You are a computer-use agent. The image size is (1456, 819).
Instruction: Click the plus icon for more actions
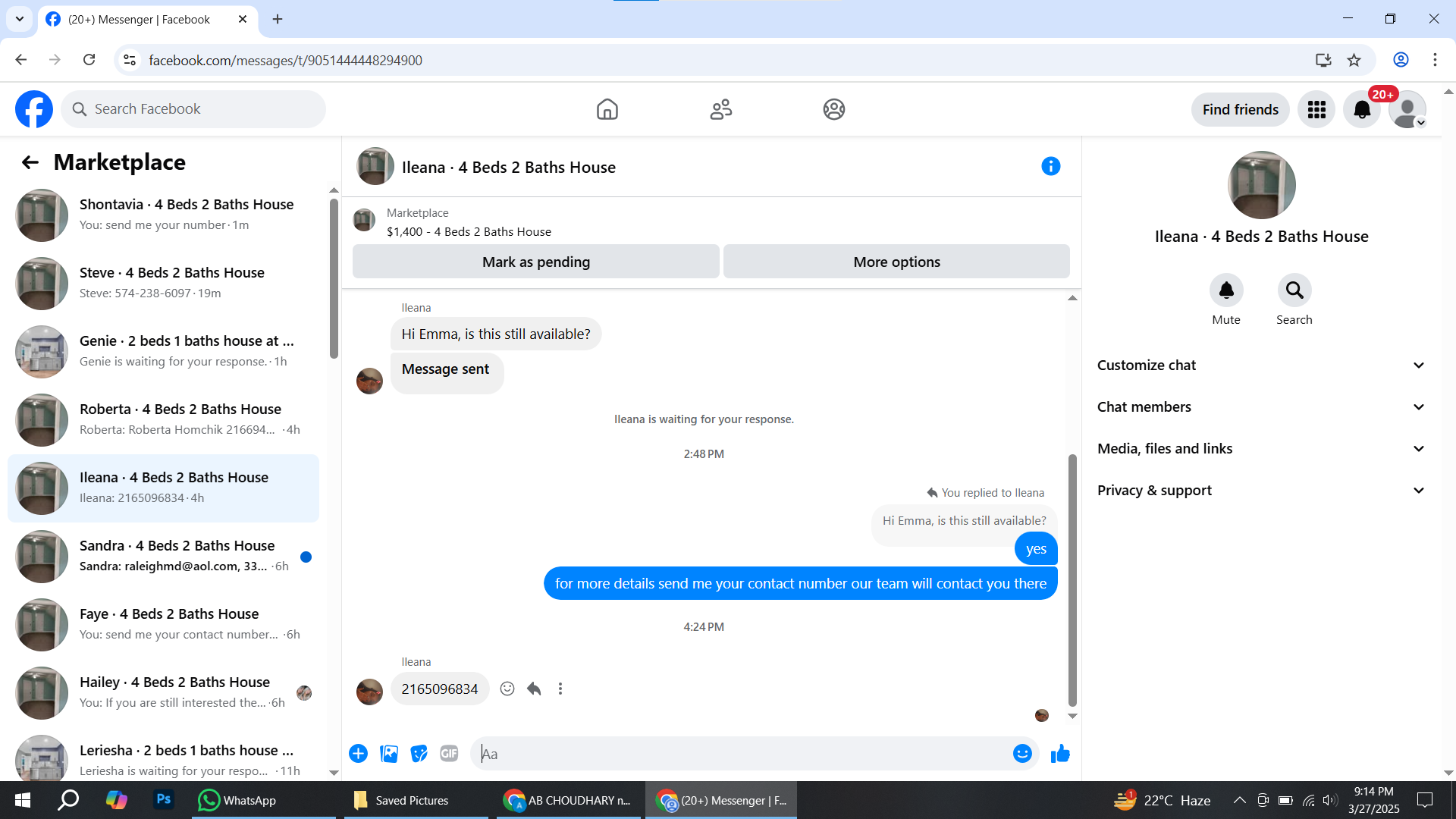click(358, 753)
